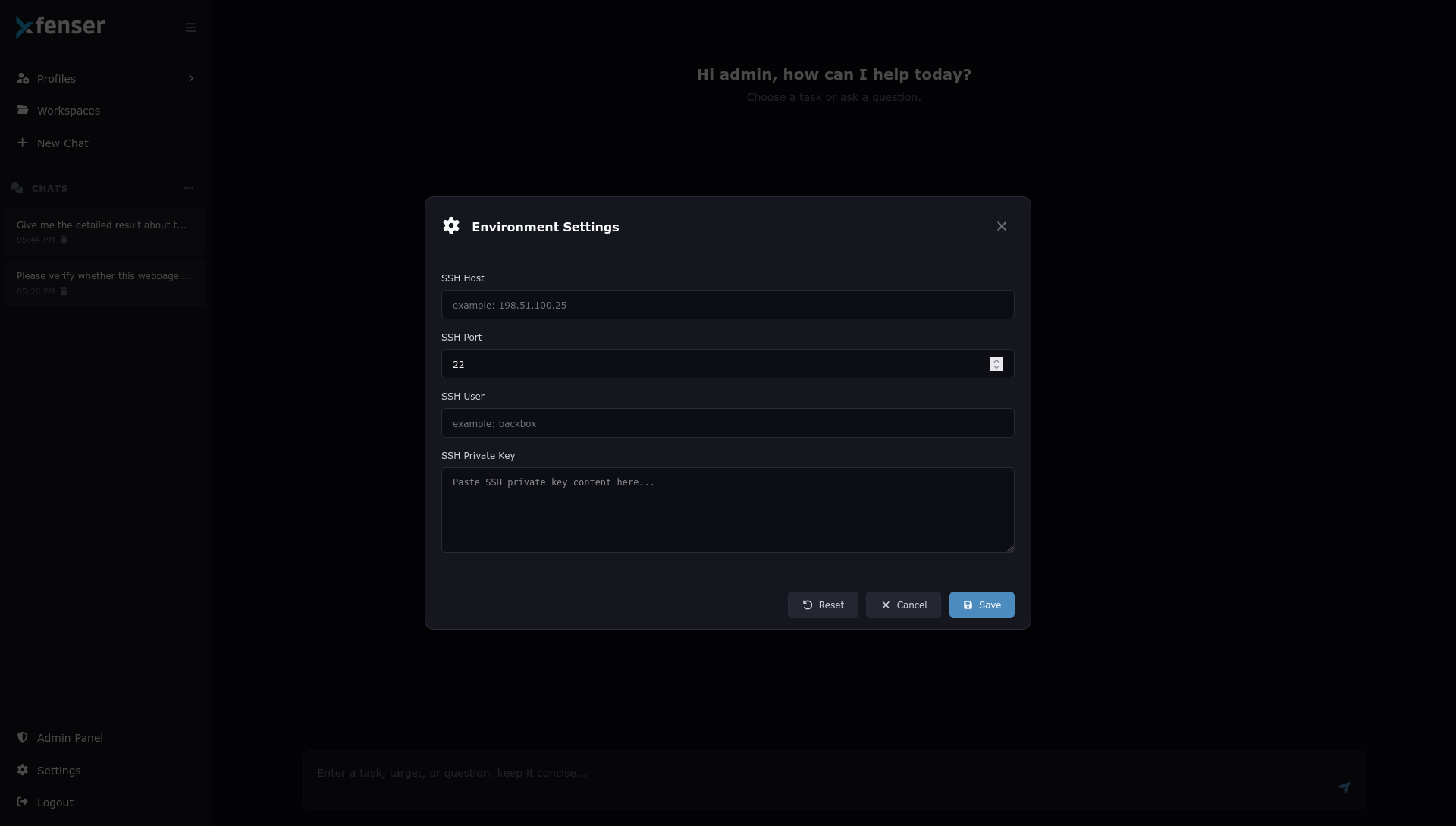Screen dimensions: 1456x826
Task: Click the Reset button
Action: (x=823, y=605)
